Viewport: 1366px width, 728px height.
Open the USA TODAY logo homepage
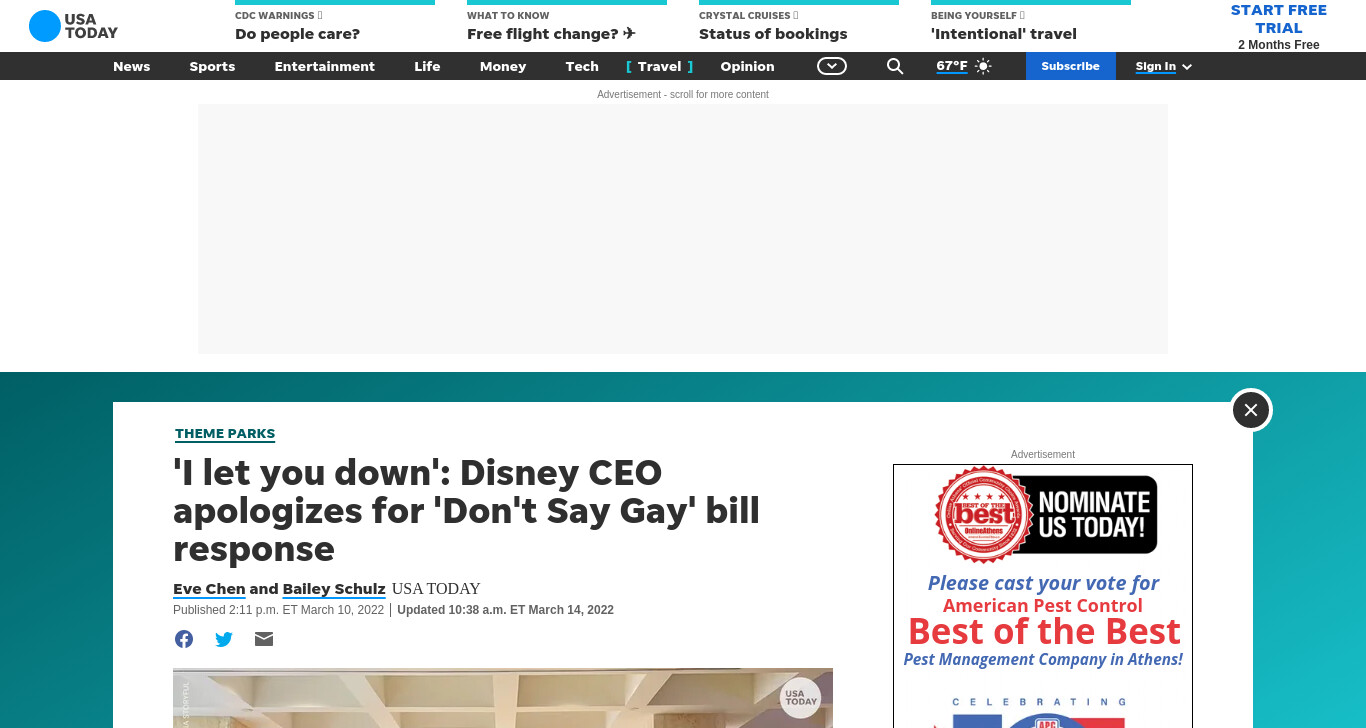point(73,26)
